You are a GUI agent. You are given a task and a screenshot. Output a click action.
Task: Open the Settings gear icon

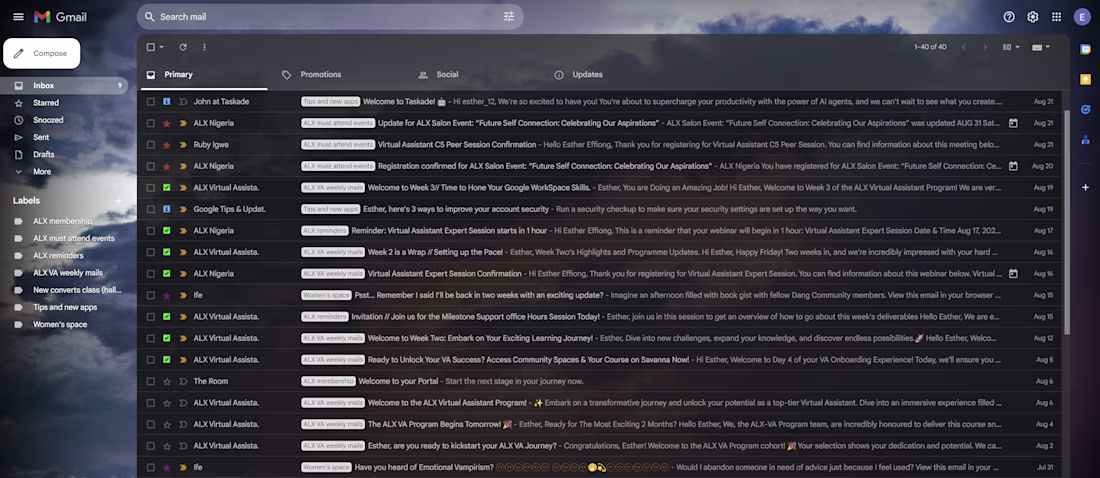[x=1033, y=17]
